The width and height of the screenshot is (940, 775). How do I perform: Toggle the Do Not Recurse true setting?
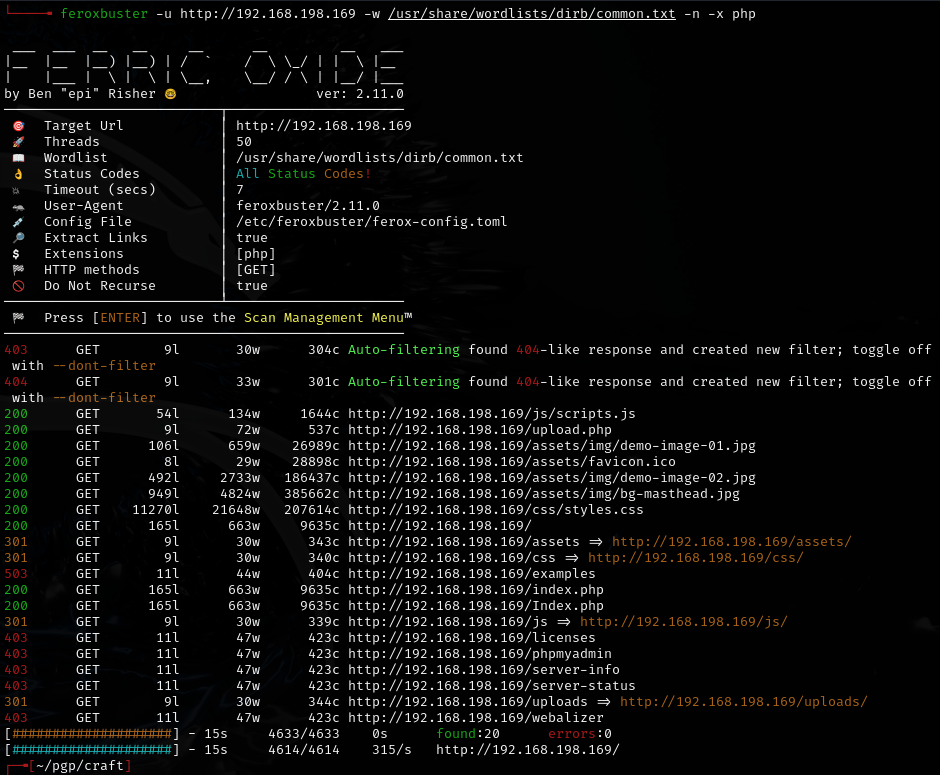tap(251, 285)
